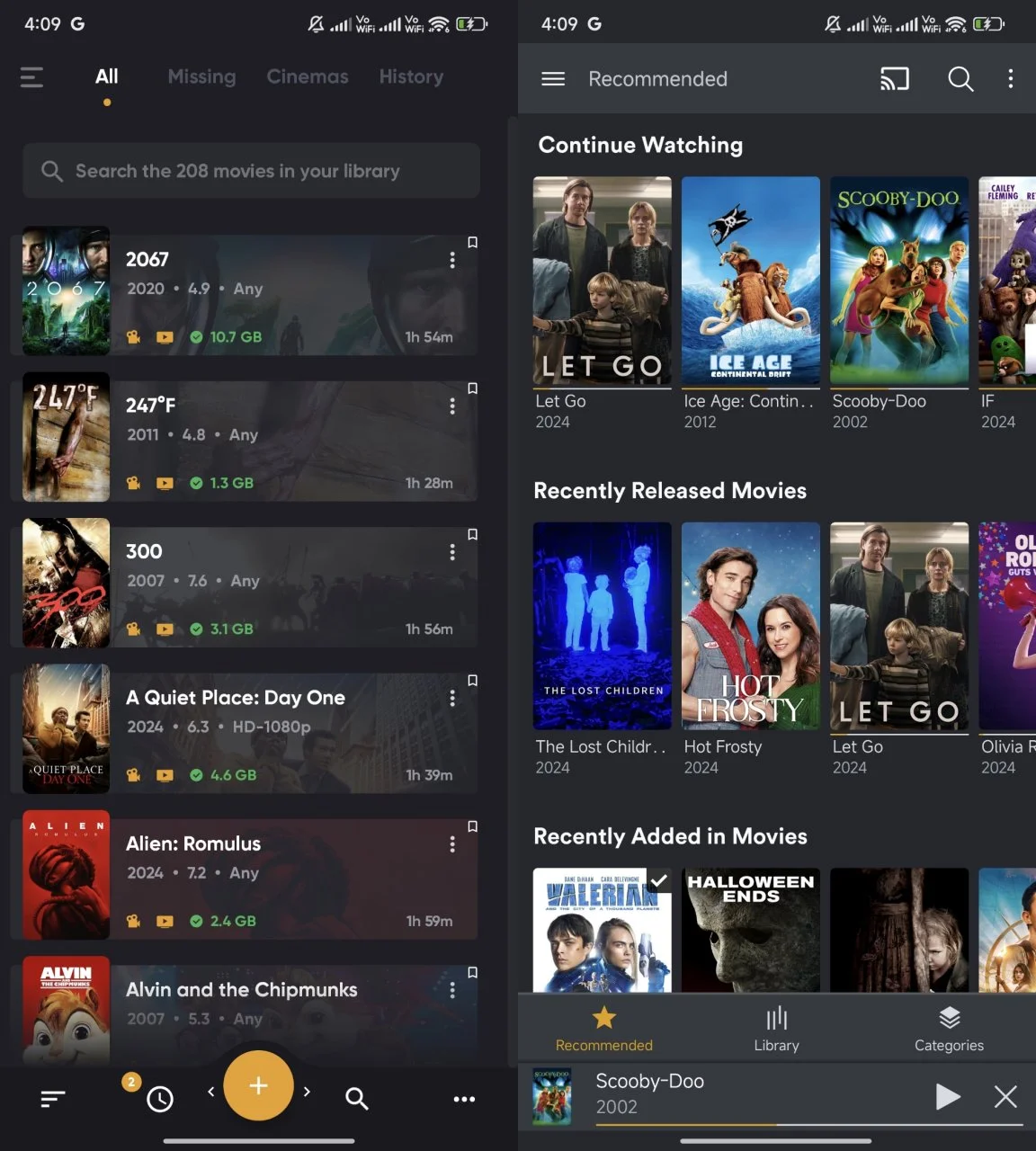Open the History tab
This screenshot has width=1036, height=1151.
click(411, 77)
